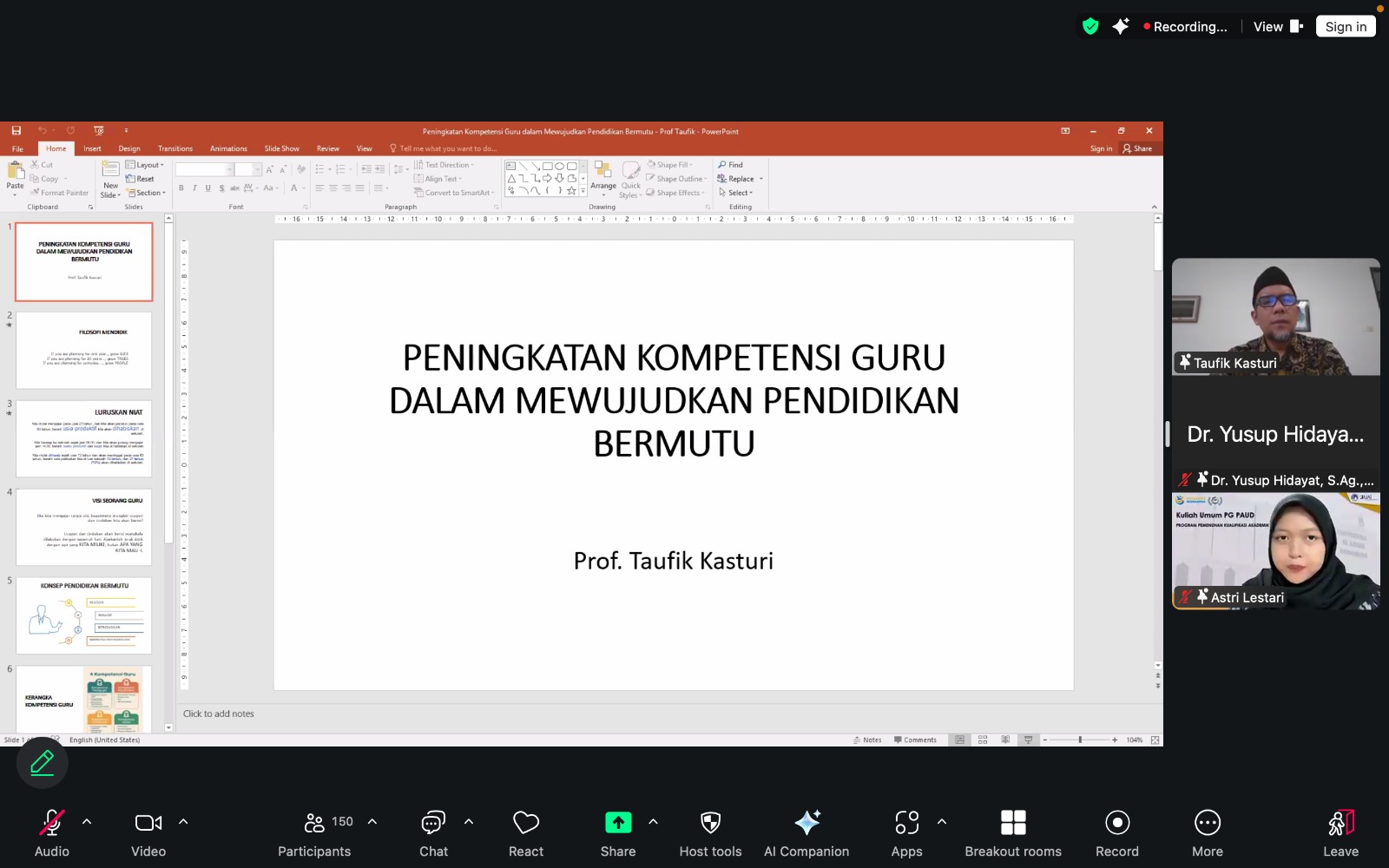Click the green Share screen icon
1389x868 pixels.
click(618, 822)
